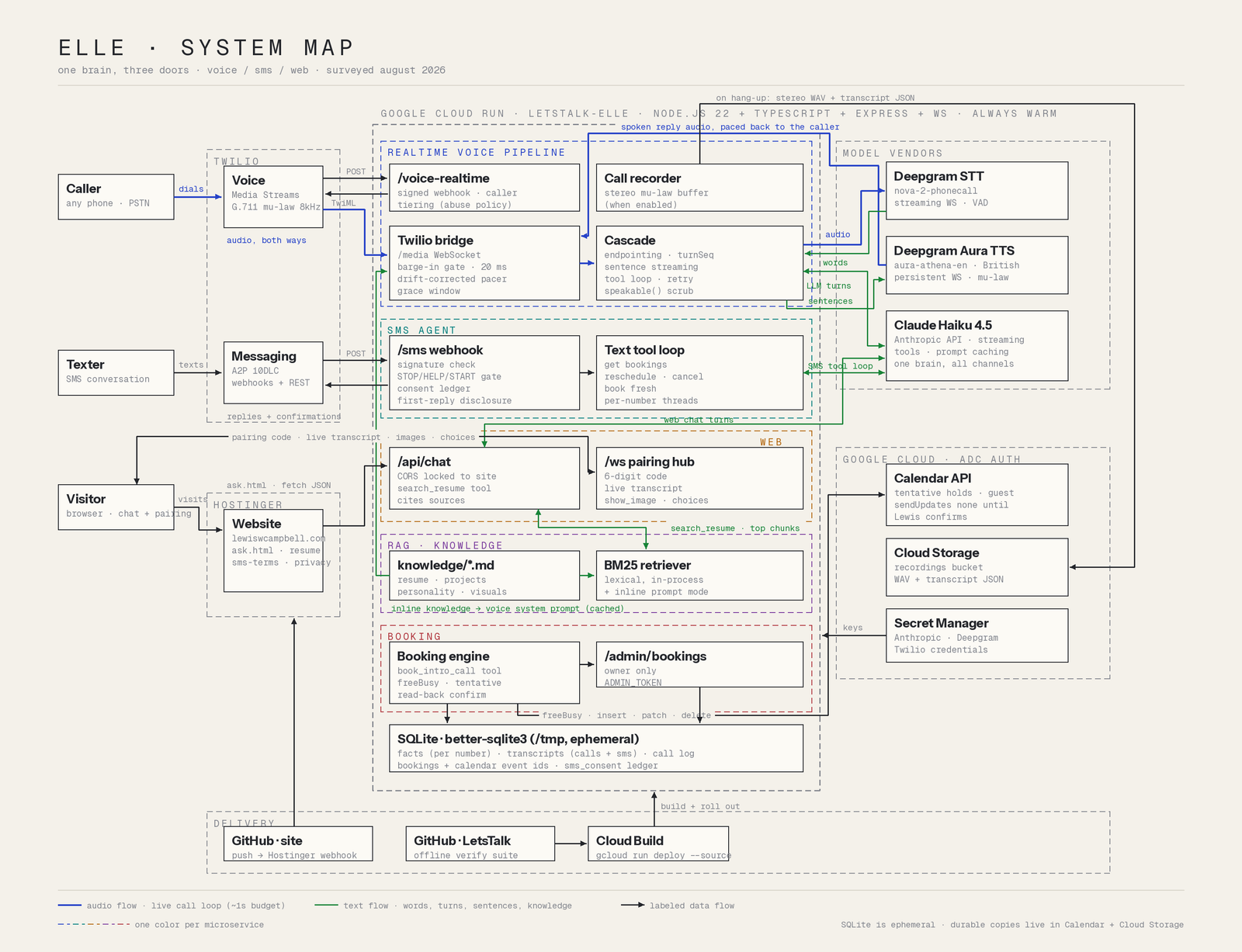Click 'one color per microservice' legend entry
This screenshot has height=952, width=1242.
pos(161,925)
